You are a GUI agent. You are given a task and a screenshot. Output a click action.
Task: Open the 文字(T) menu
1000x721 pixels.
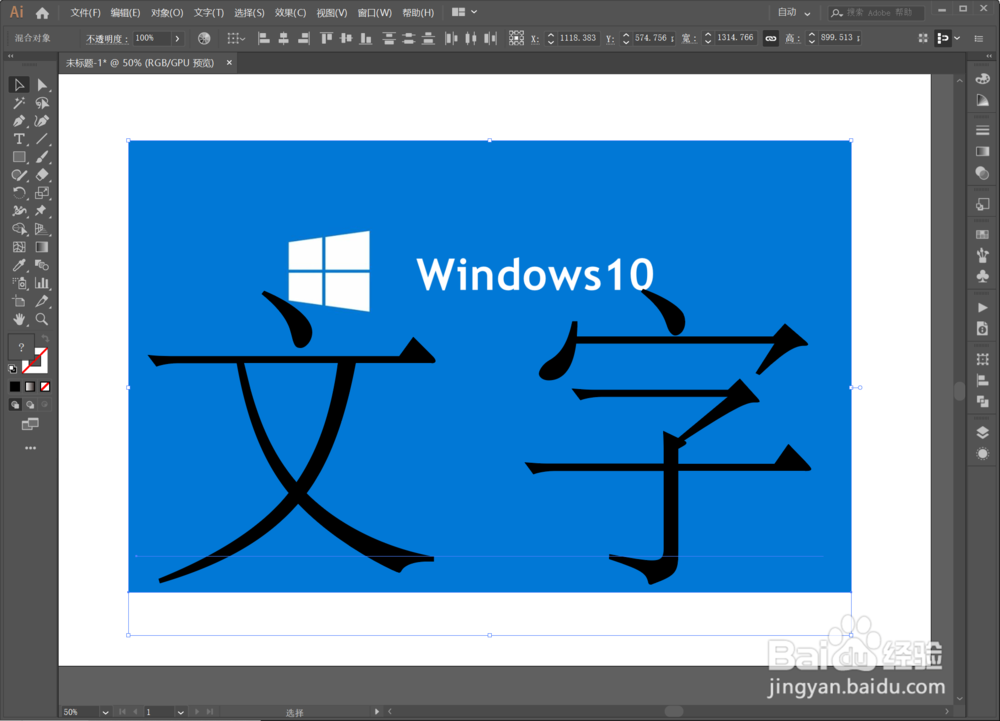[x=209, y=13]
